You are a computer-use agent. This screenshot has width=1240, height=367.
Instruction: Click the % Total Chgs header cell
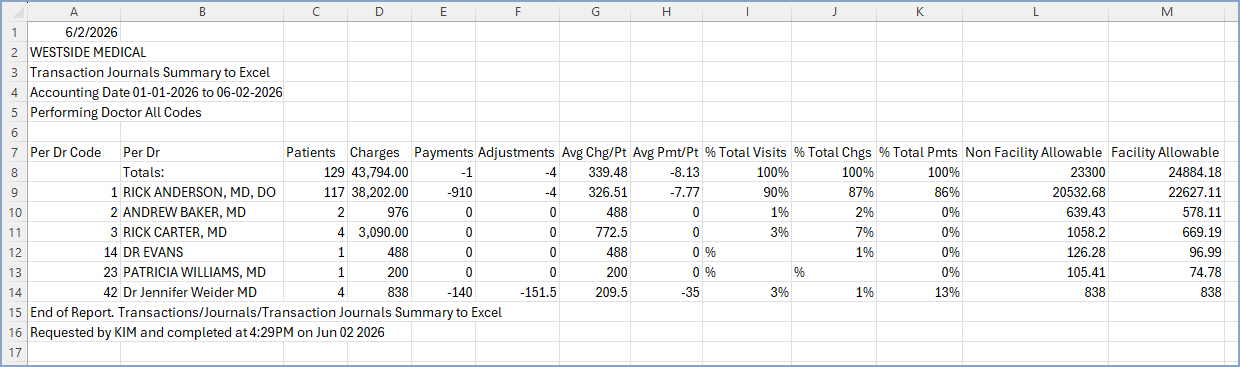pyautogui.click(x=834, y=152)
